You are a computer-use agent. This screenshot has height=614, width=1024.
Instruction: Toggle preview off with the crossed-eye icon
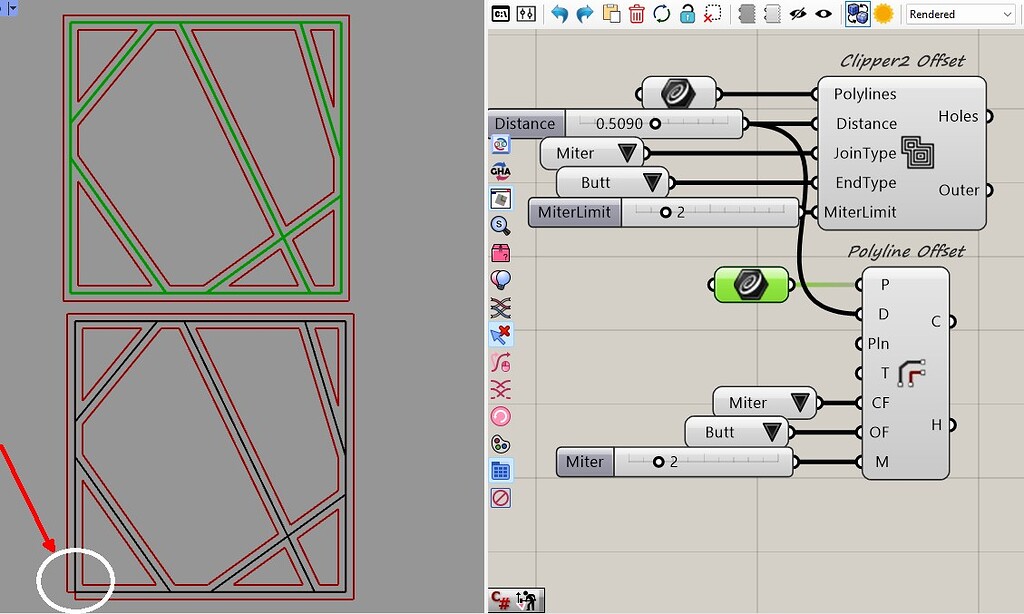click(x=798, y=13)
